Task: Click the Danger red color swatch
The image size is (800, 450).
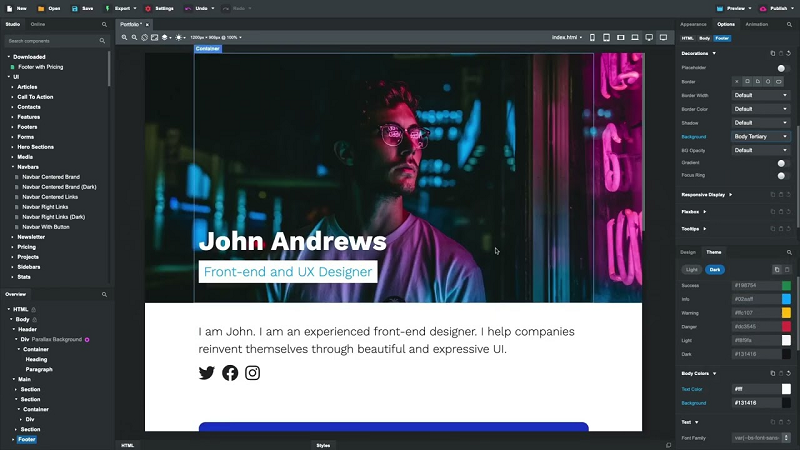Action: click(786, 326)
